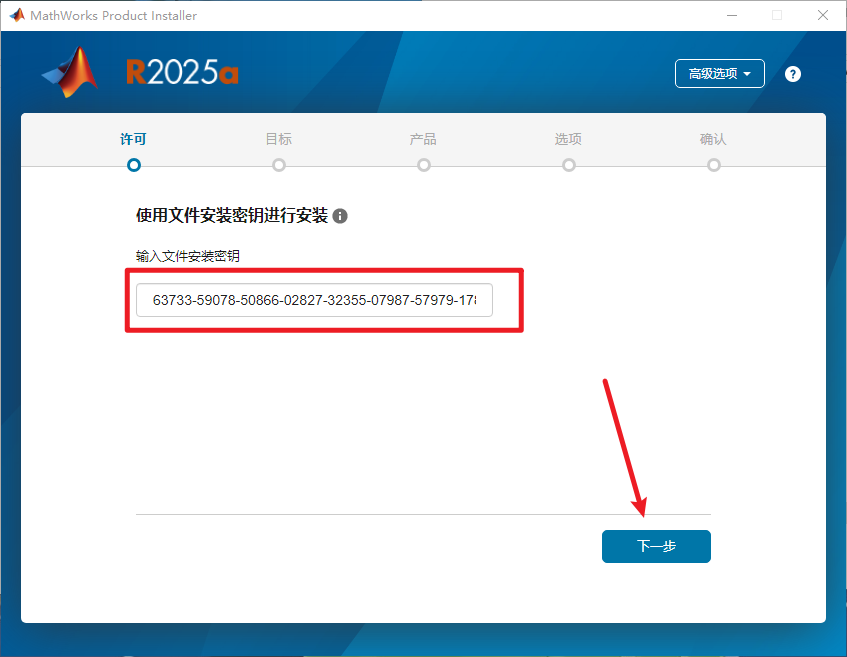The width and height of the screenshot is (847, 657).
Task: Click the 输入文件安装密钥 label
Action: pyautogui.click(x=187, y=256)
